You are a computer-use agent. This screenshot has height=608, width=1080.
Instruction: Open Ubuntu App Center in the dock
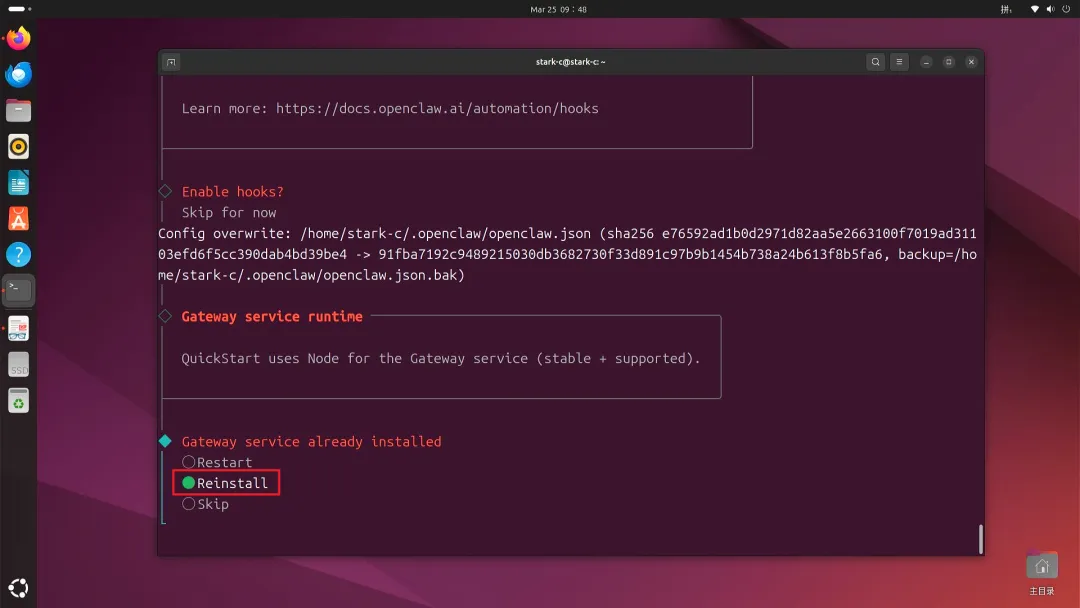19,219
